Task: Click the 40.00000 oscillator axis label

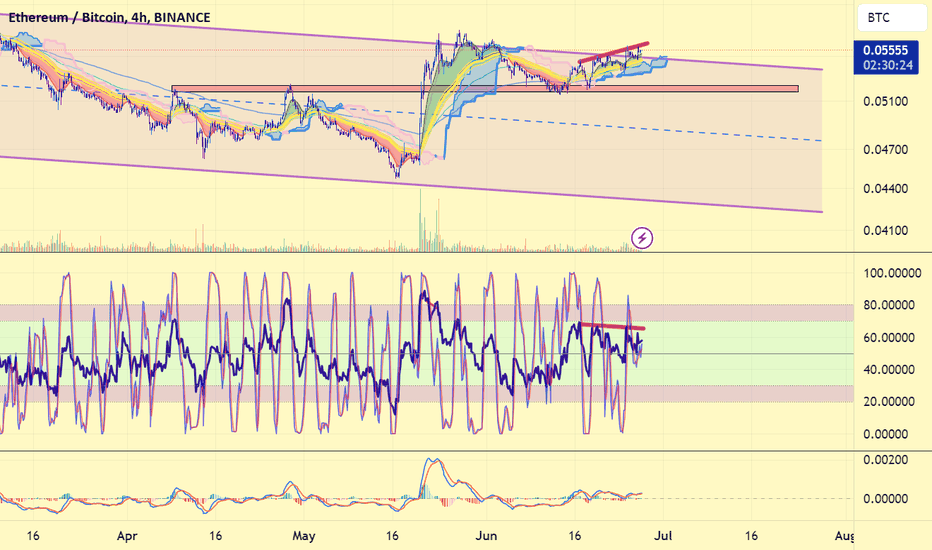Action: pyautogui.click(x=889, y=370)
